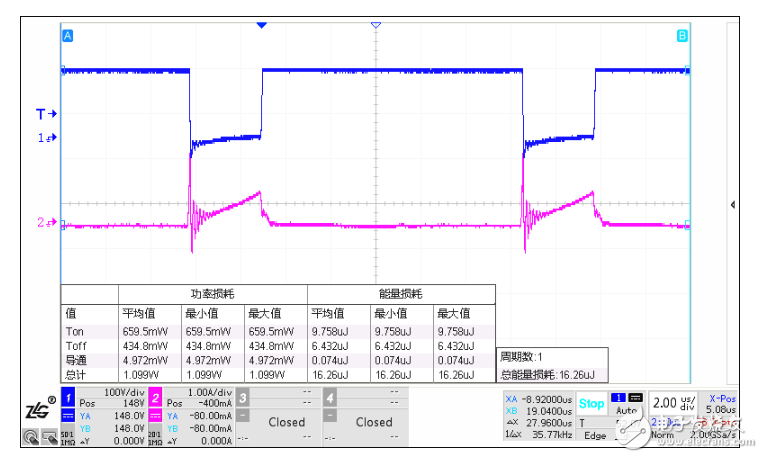Click channel 2 20/1 probe ratio indicator
The height and width of the screenshot is (458, 763).
click(155, 437)
